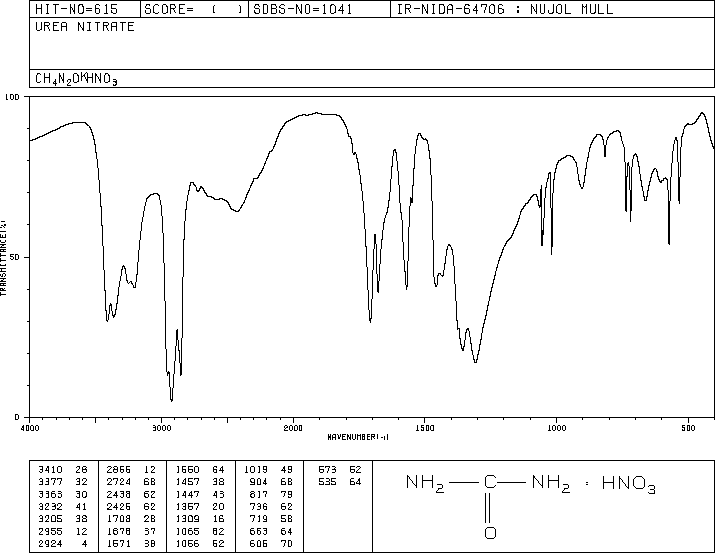Click the TRANSMITTANCE y-axis title

[x=3, y=258]
